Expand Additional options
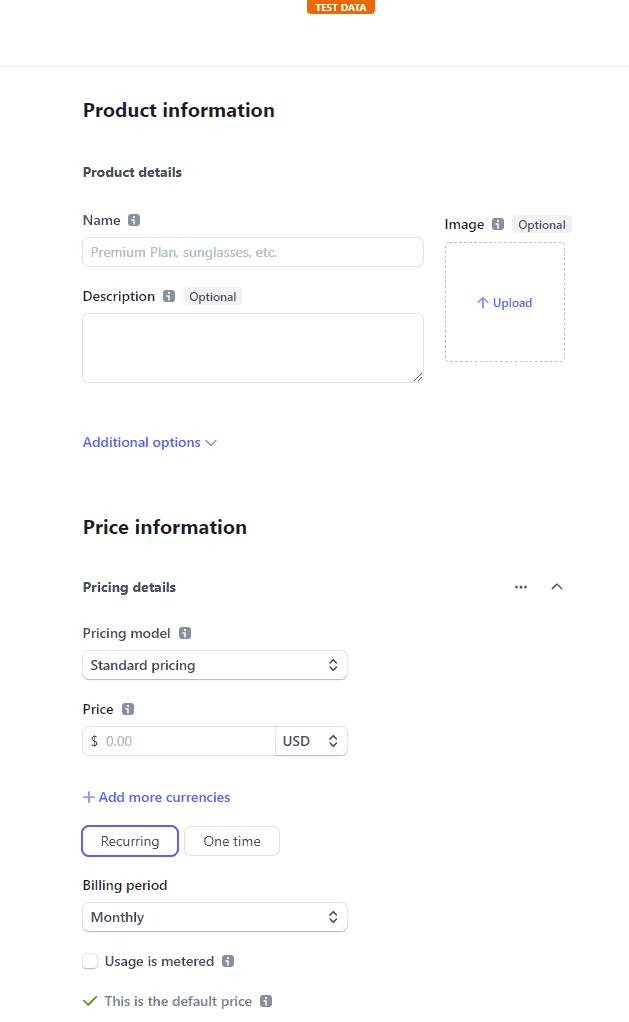Image resolution: width=629 pixels, height=1022 pixels. [x=150, y=442]
